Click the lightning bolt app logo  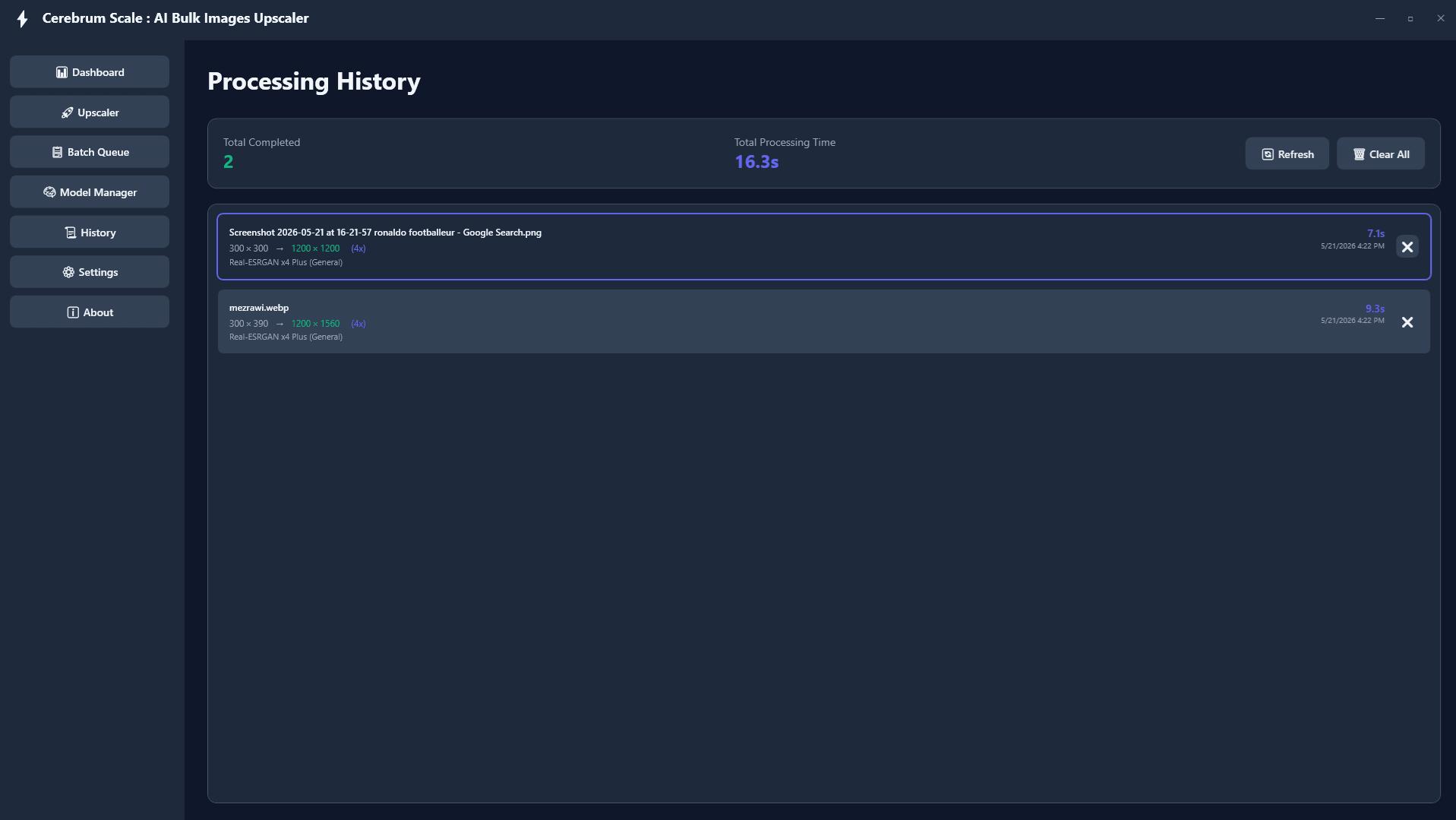pyautogui.click(x=23, y=19)
